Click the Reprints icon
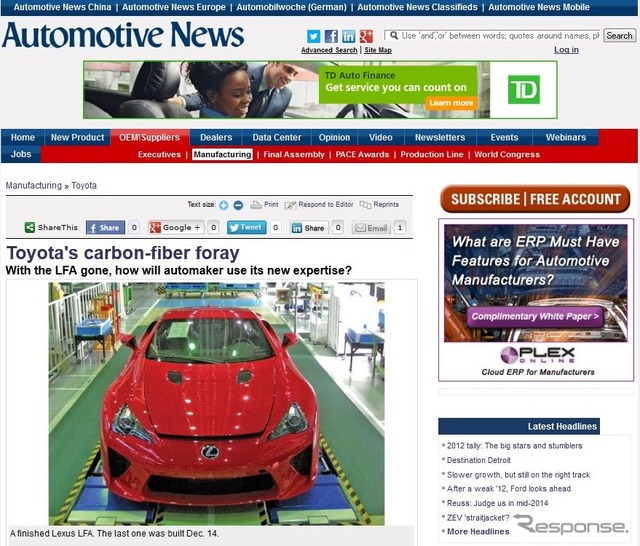 pyautogui.click(x=365, y=205)
